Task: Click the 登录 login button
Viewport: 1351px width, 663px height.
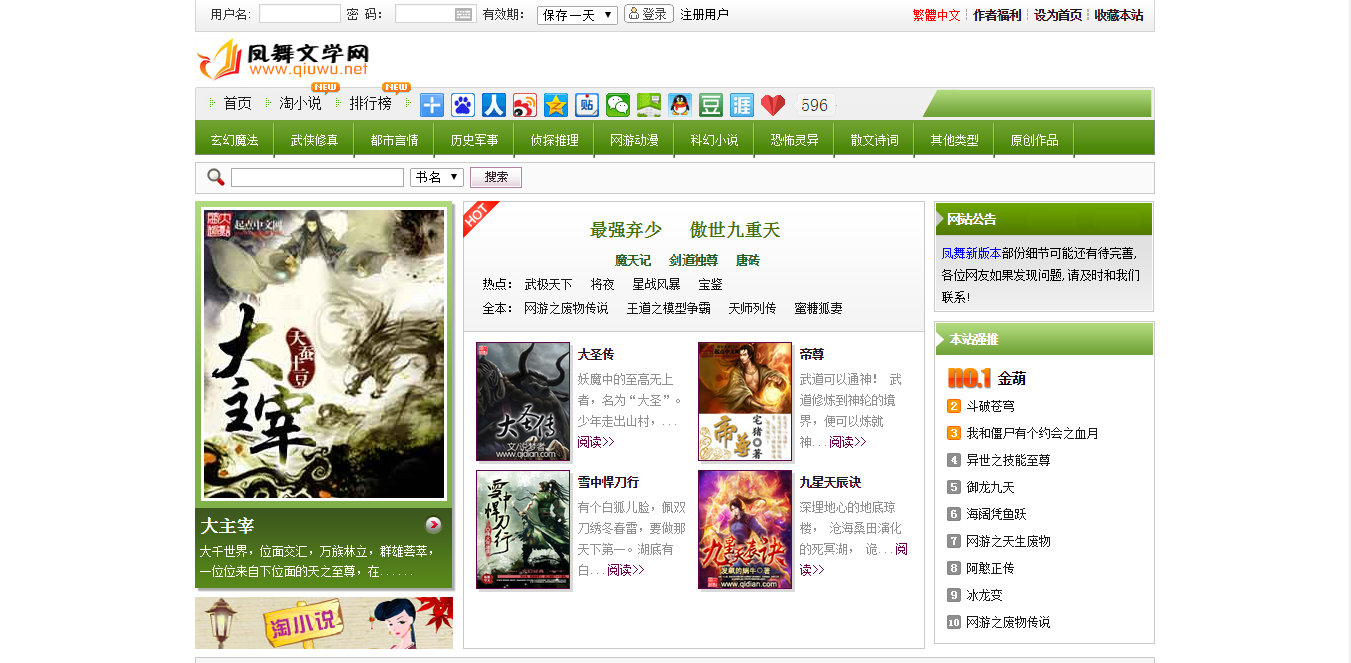Action: [649, 14]
